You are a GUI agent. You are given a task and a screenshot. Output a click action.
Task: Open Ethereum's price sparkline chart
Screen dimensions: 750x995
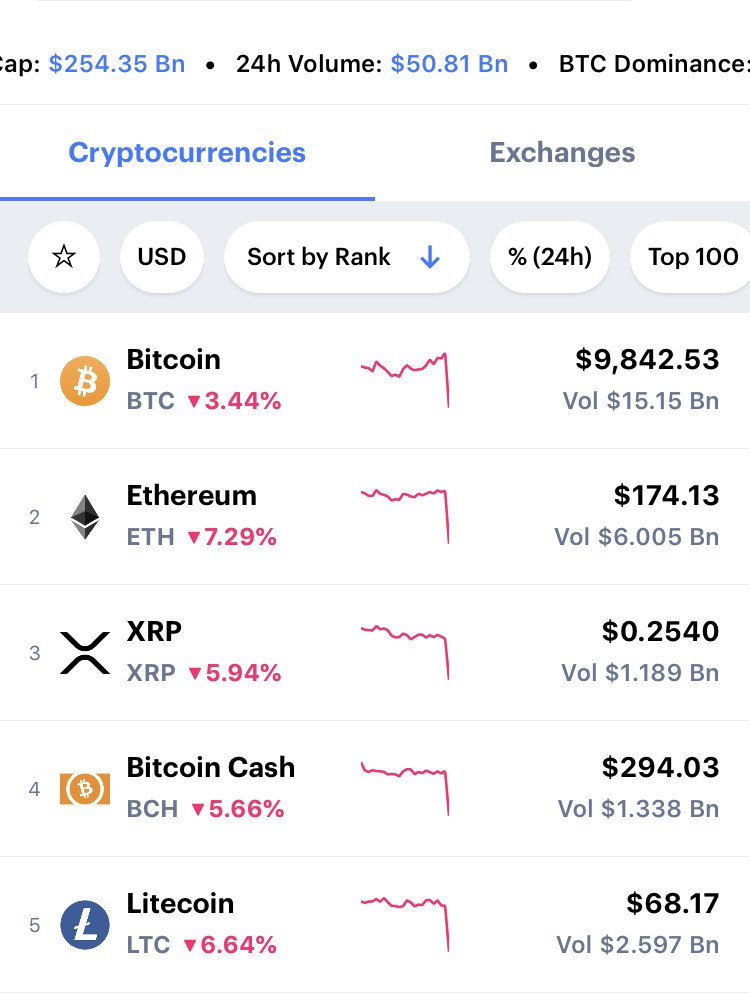[405, 516]
